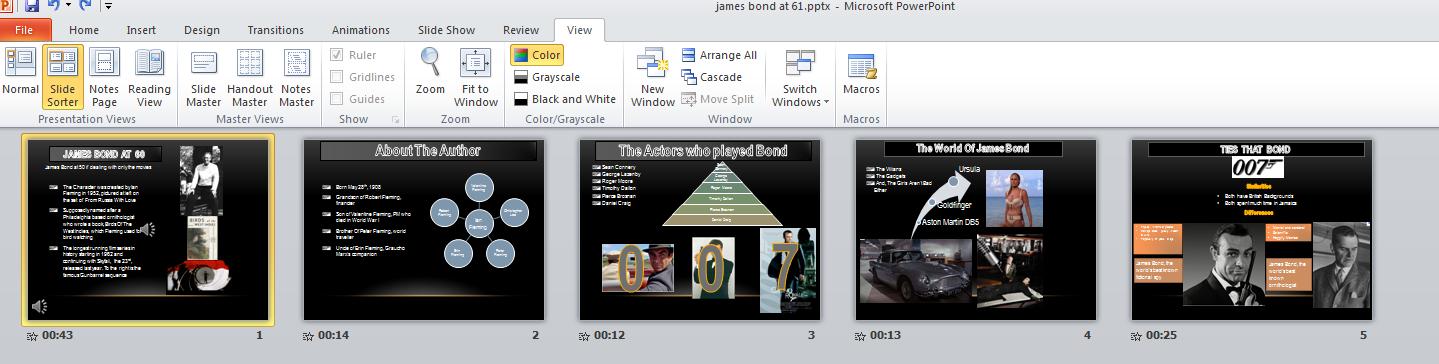
Task: Redo the last action
Action: coord(84,7)
